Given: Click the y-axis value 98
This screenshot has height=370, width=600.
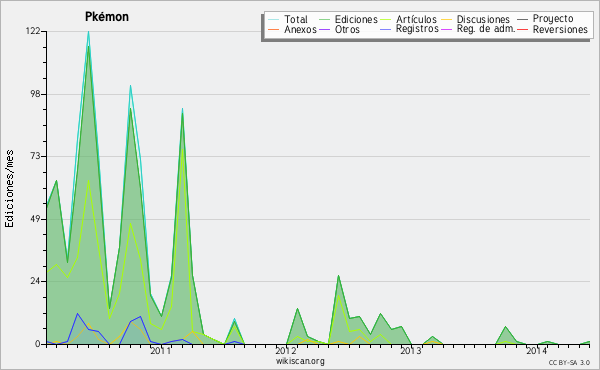Looking at the screenshot, I should pyautogui.click(x=36, y=94).
